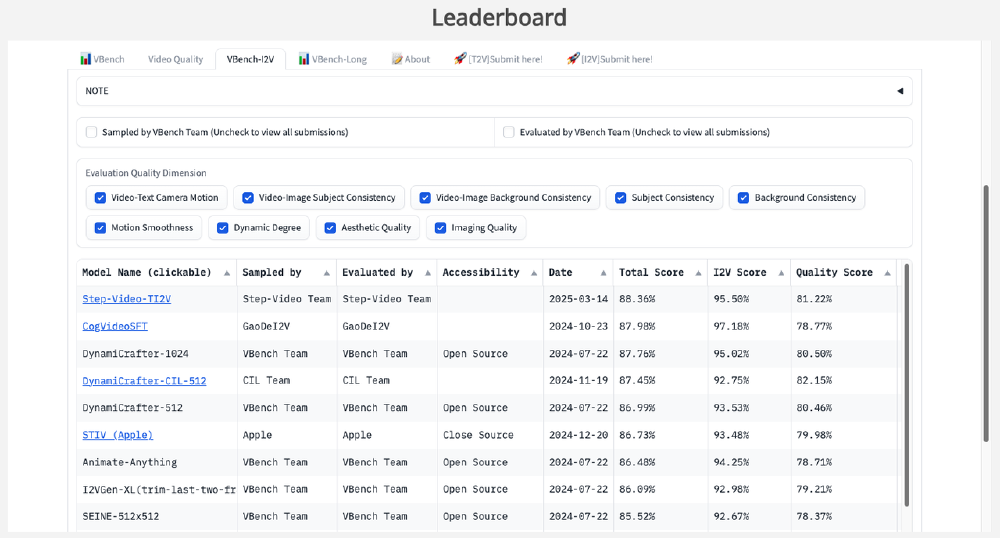The width and height of the screenshot is (1000, 538).
Task: Uncheck Video-Text Camera Motion dimension
Action: (100, 198)
